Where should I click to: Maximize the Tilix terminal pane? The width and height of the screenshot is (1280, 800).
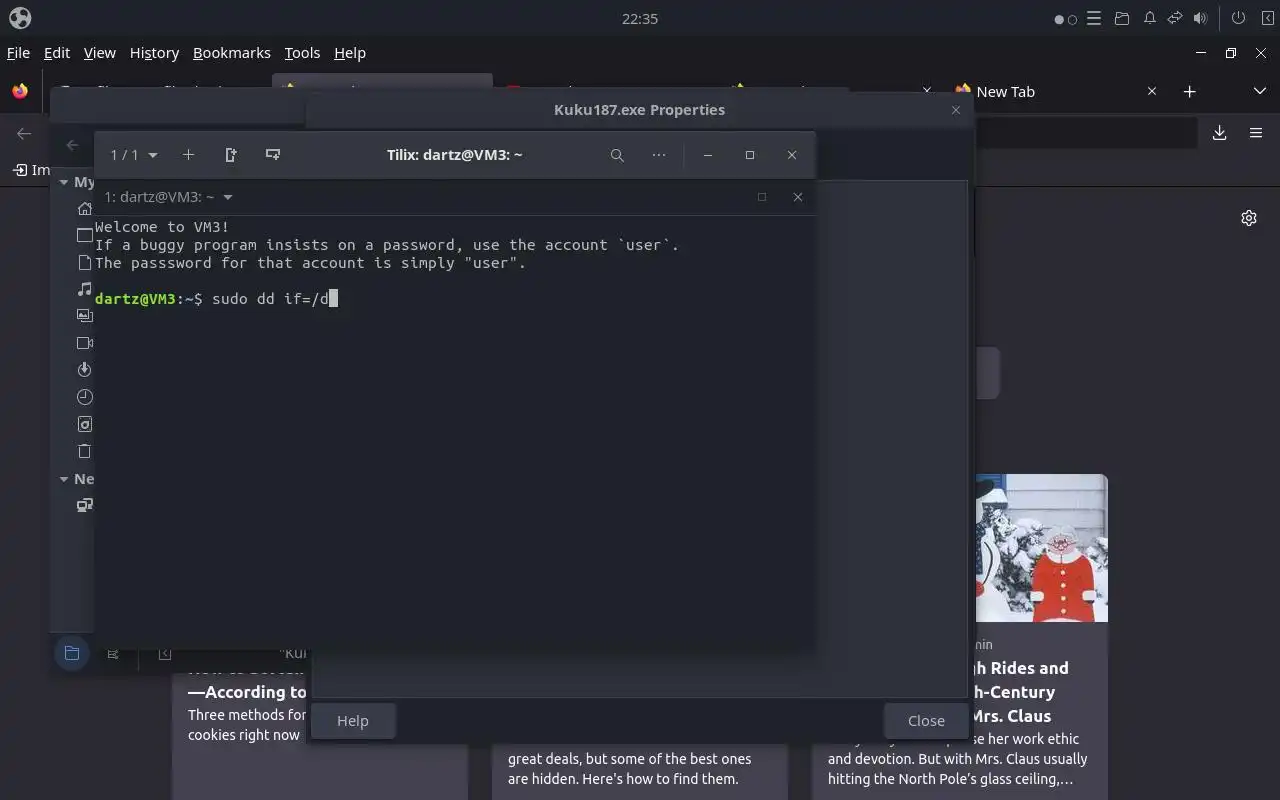762,197
